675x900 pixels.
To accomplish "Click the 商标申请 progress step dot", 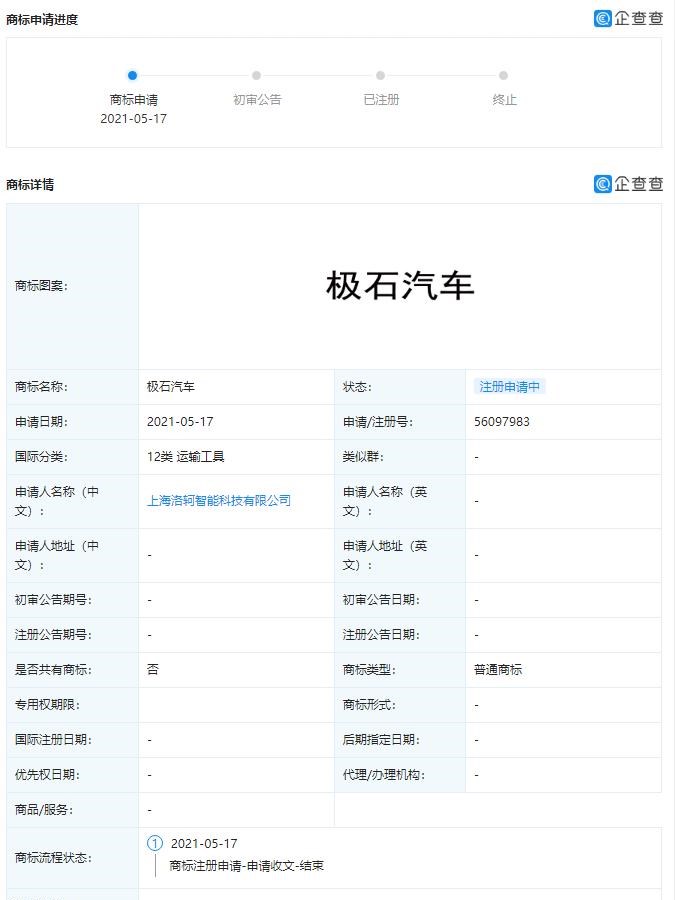I will [x=133, y=75].
